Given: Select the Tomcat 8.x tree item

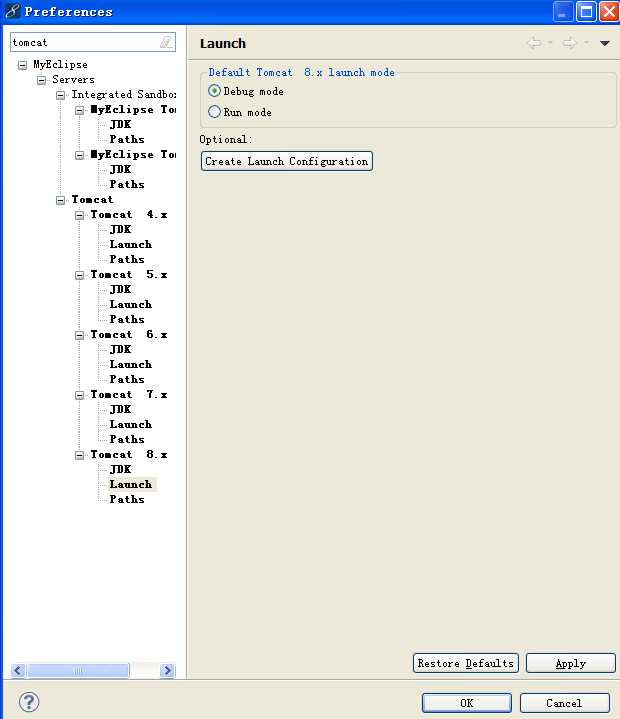Looking at the screenshot, I should pos(129,454).
